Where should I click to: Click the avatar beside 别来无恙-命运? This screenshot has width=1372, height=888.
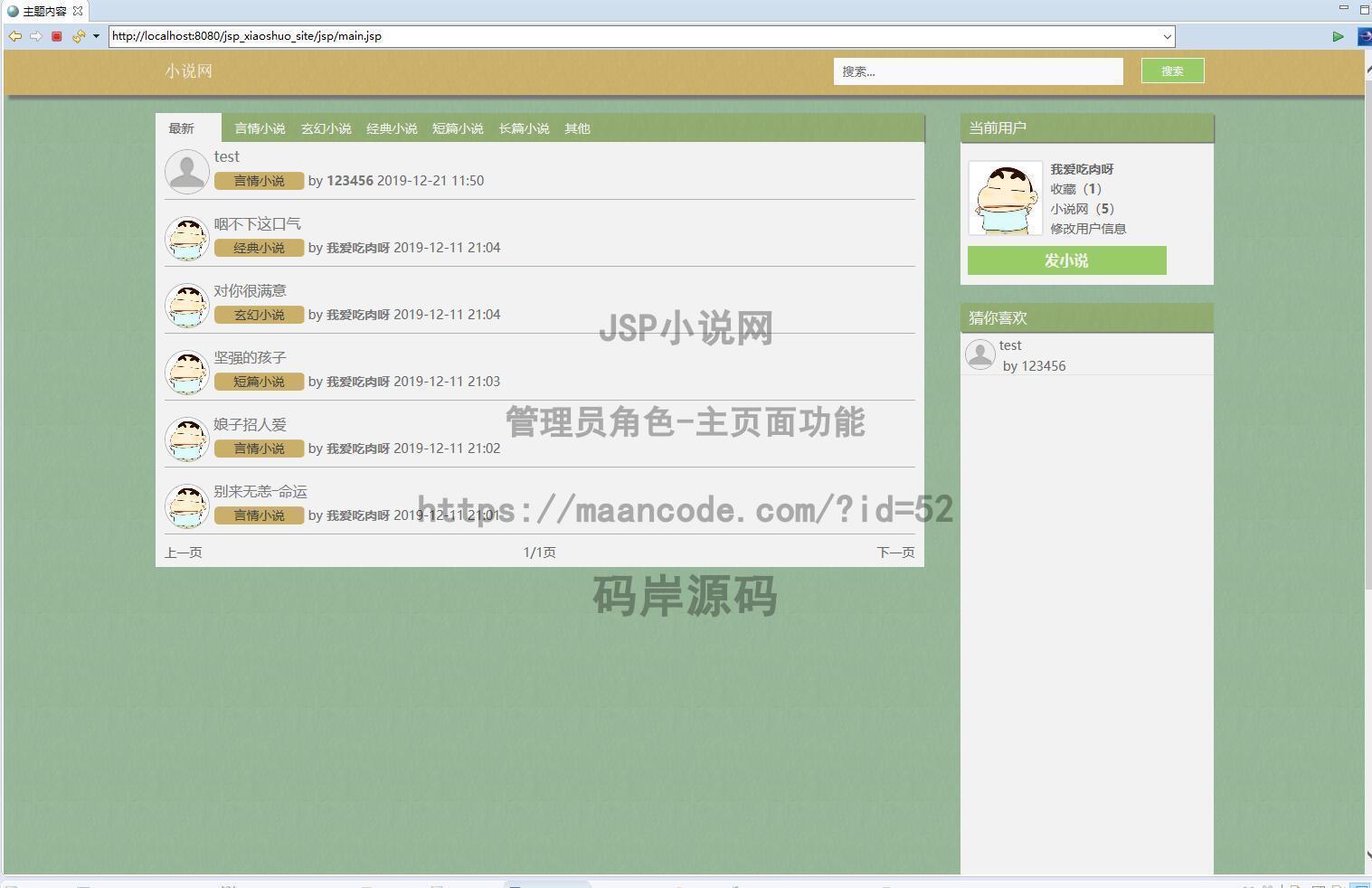[x=187, y=505]
